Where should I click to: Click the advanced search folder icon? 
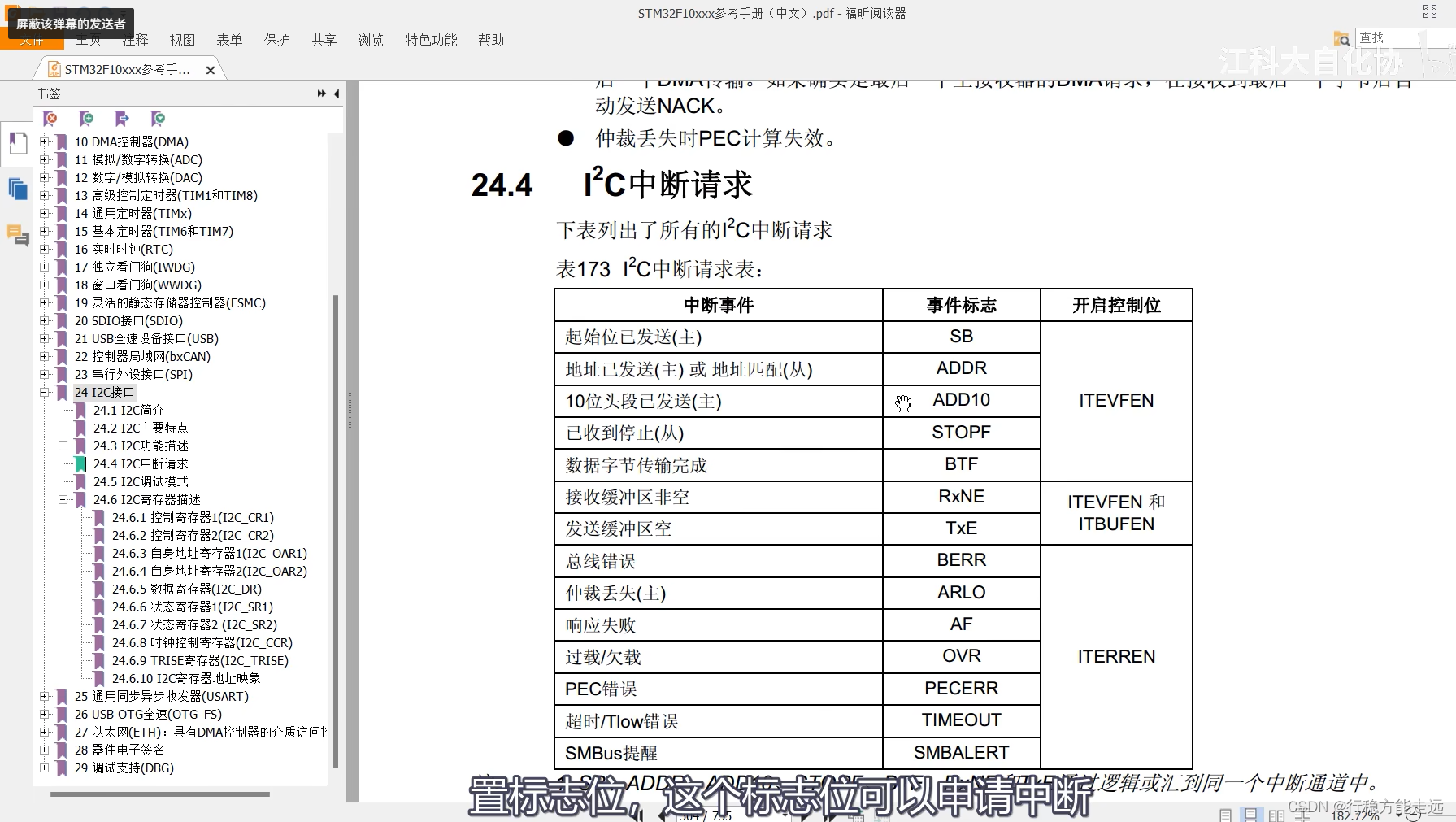point(1341,38)
